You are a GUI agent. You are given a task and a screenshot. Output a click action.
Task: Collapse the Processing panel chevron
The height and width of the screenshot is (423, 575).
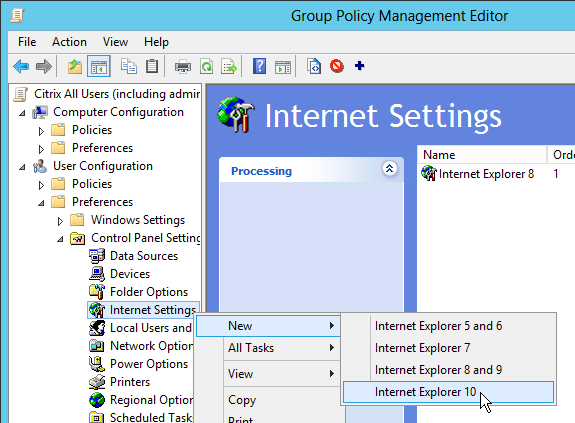[389, 169]
